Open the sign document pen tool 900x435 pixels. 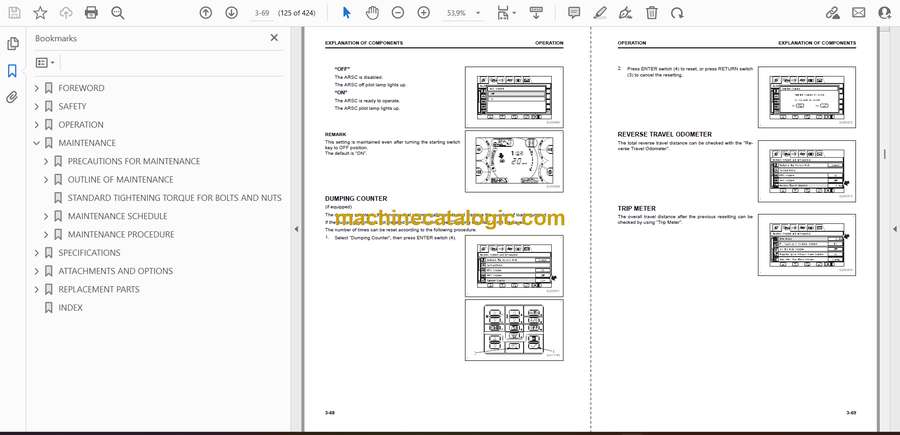click(x=626, y=13)
